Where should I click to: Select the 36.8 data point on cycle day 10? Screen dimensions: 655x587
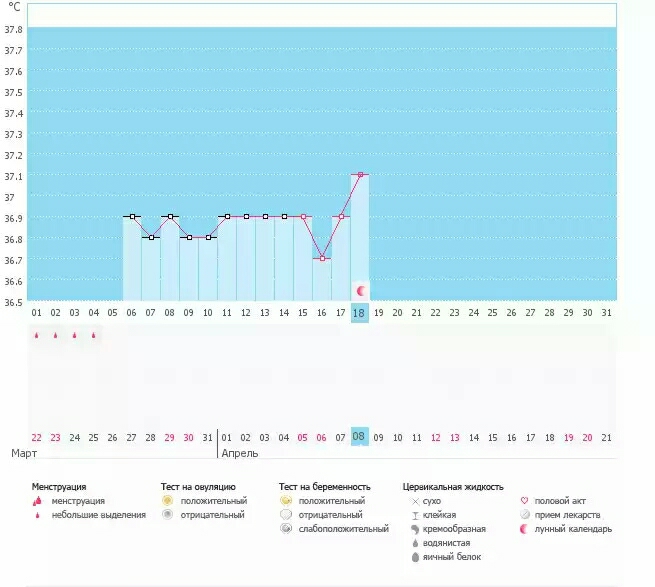point(208,237)
